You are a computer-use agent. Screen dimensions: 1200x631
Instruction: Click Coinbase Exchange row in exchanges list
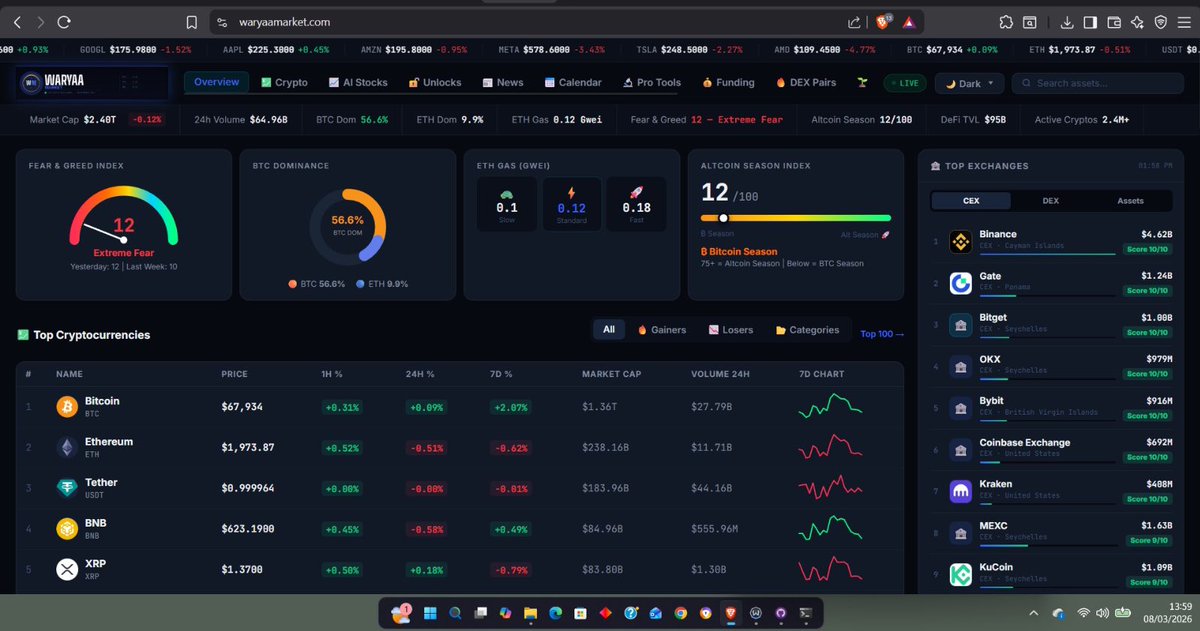(1051, 450)
